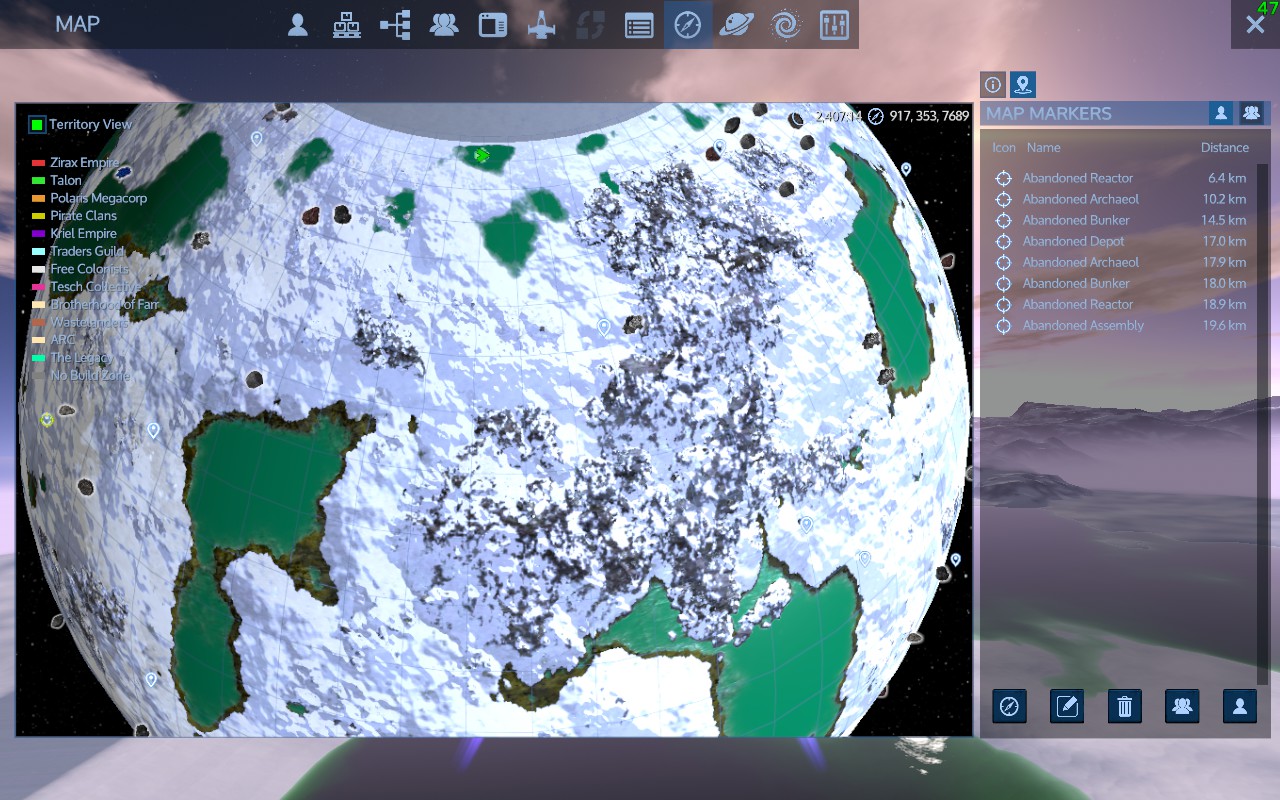Click the coordinates readout 917, 353, 7689
The height and width of the screenshot is (800, 1280).
point(928,116)
